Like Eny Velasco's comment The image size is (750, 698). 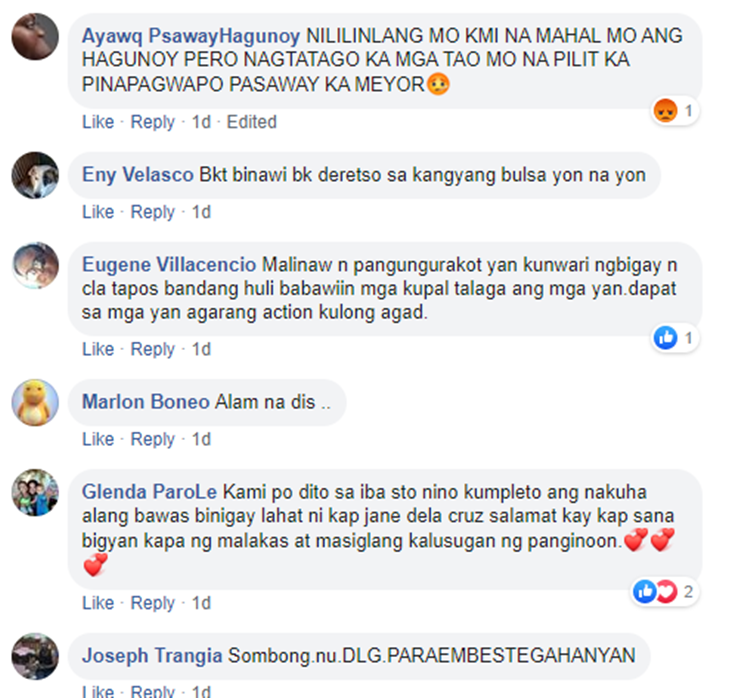click(98, 212)
